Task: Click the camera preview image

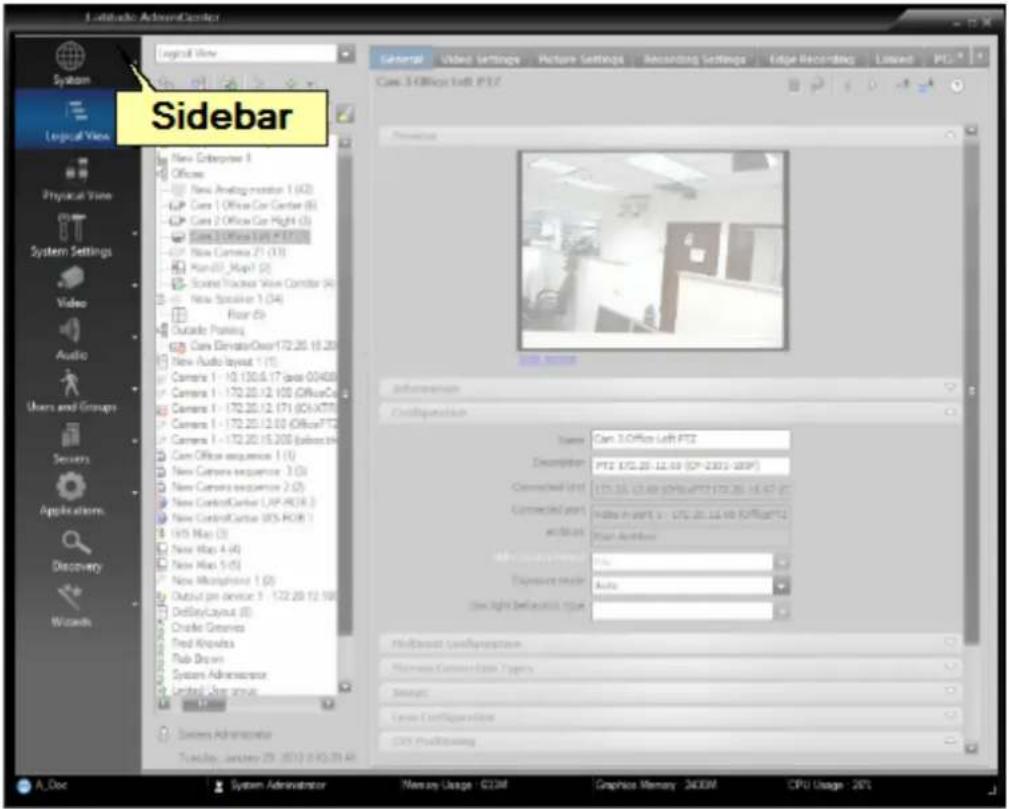Action: tap(653, 250)
